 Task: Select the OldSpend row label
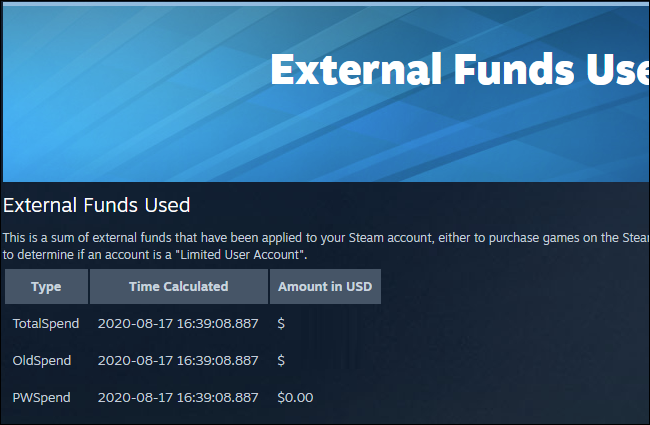[40, 360]
